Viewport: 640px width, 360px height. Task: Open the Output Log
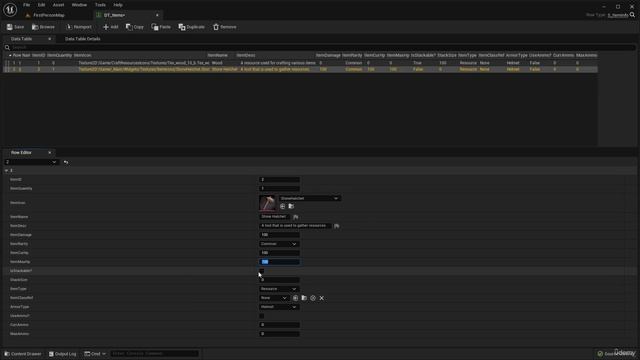coord(62,354)
